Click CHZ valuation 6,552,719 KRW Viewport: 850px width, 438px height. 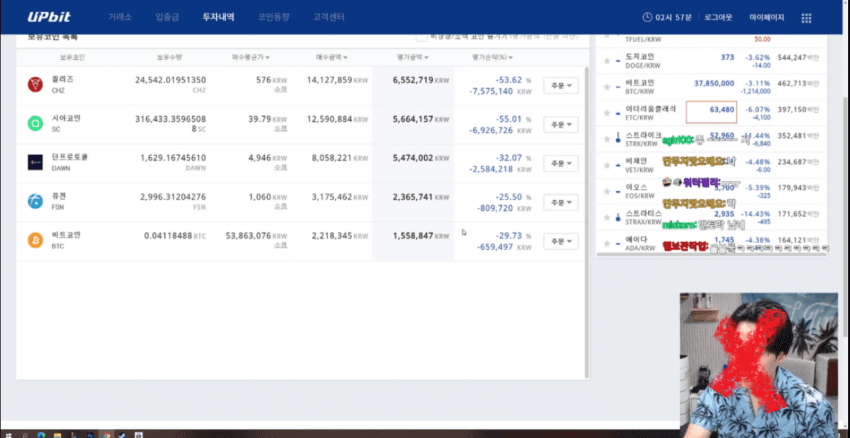click(421, 80)
